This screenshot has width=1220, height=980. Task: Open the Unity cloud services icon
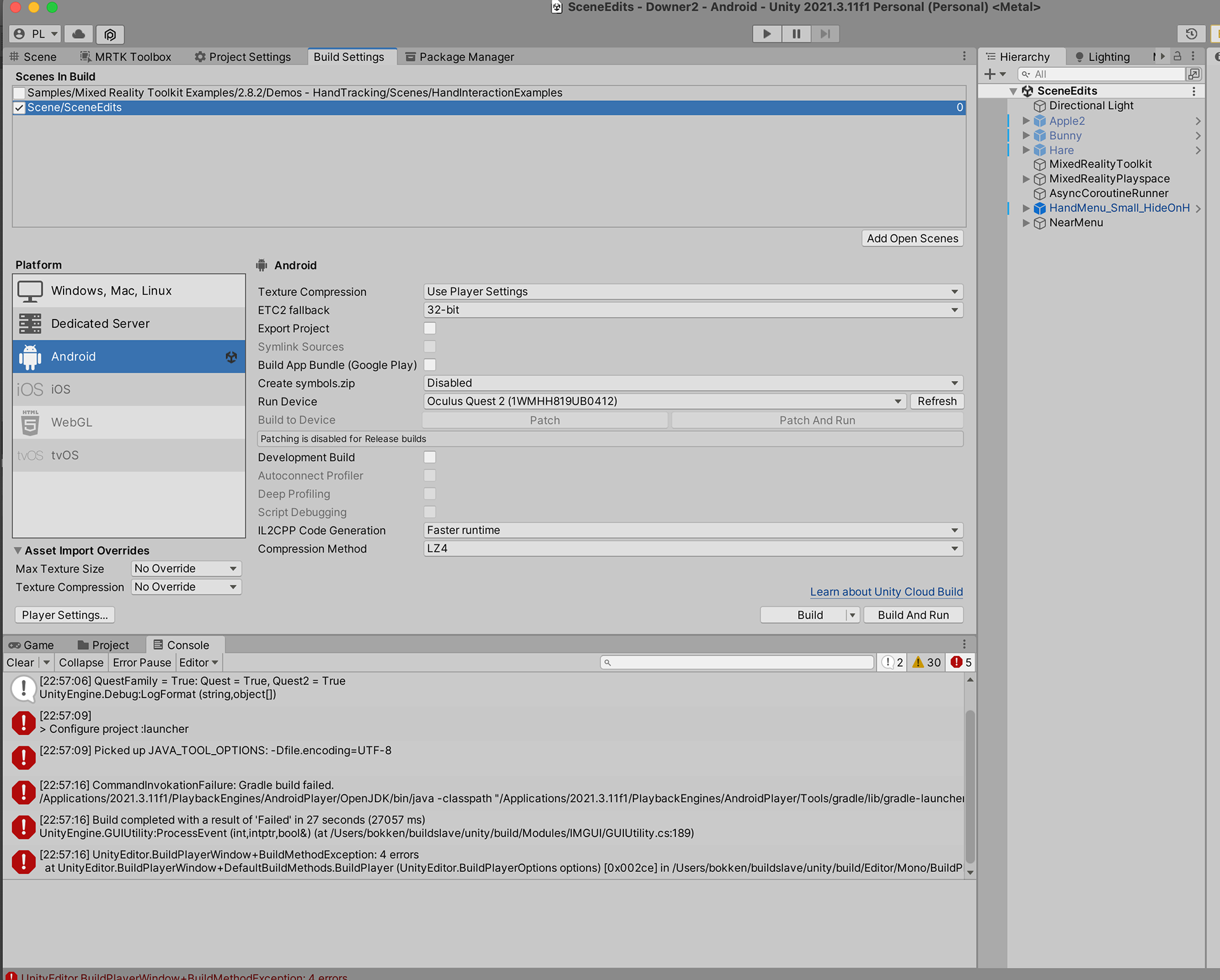[x=79, y=34]
